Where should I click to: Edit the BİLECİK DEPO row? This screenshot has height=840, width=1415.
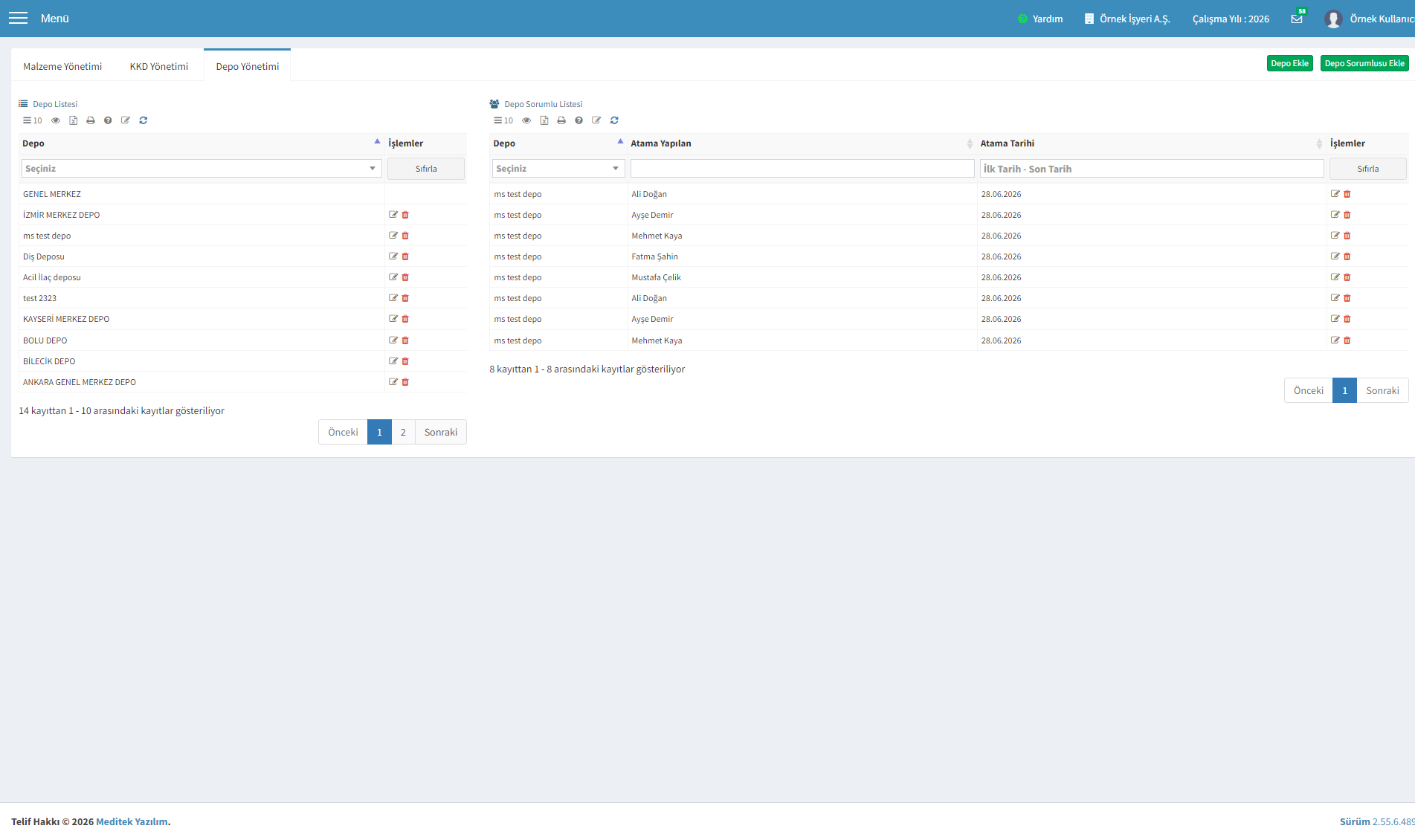point(393,361)
